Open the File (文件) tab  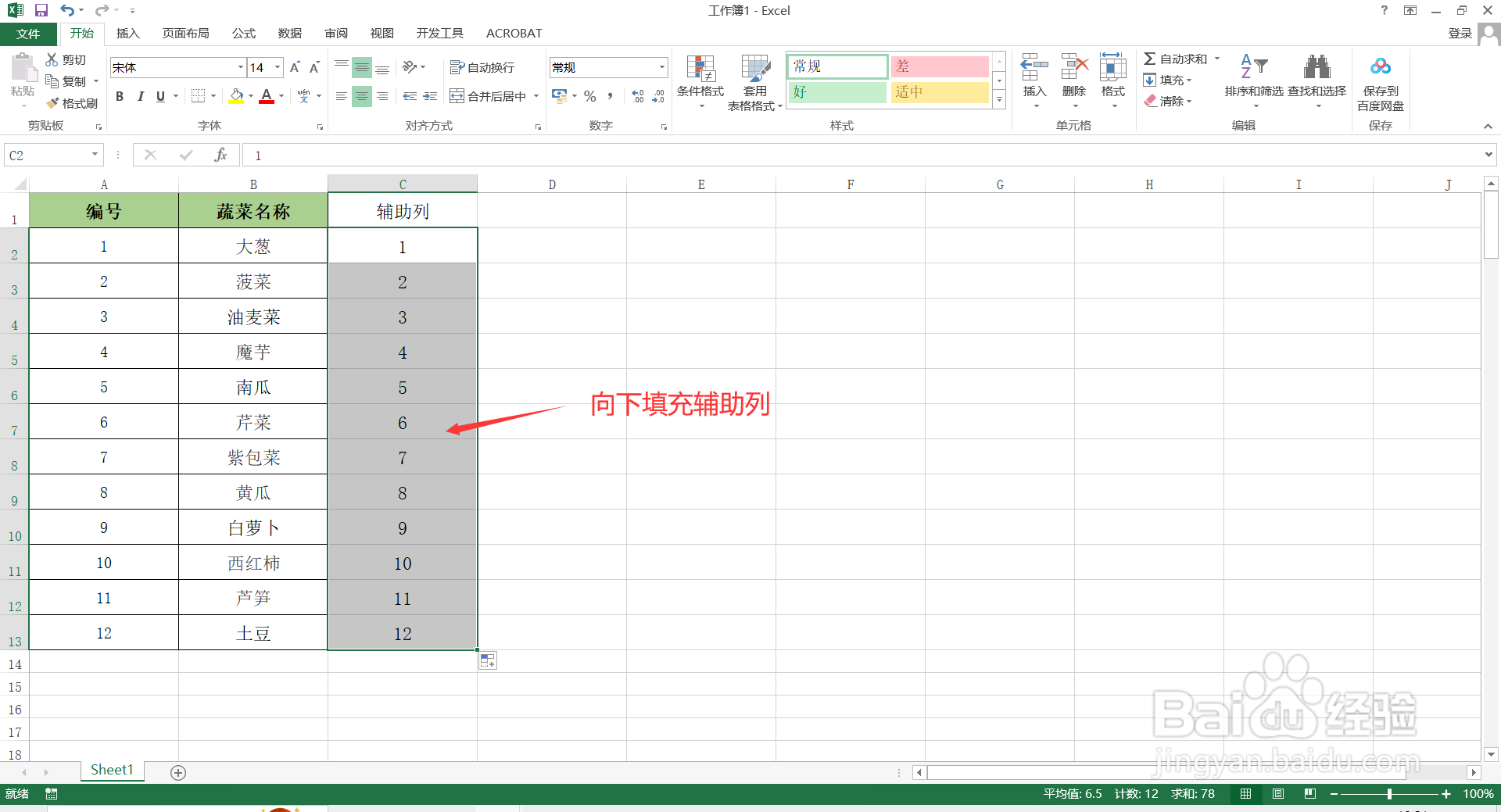point(28,34)
